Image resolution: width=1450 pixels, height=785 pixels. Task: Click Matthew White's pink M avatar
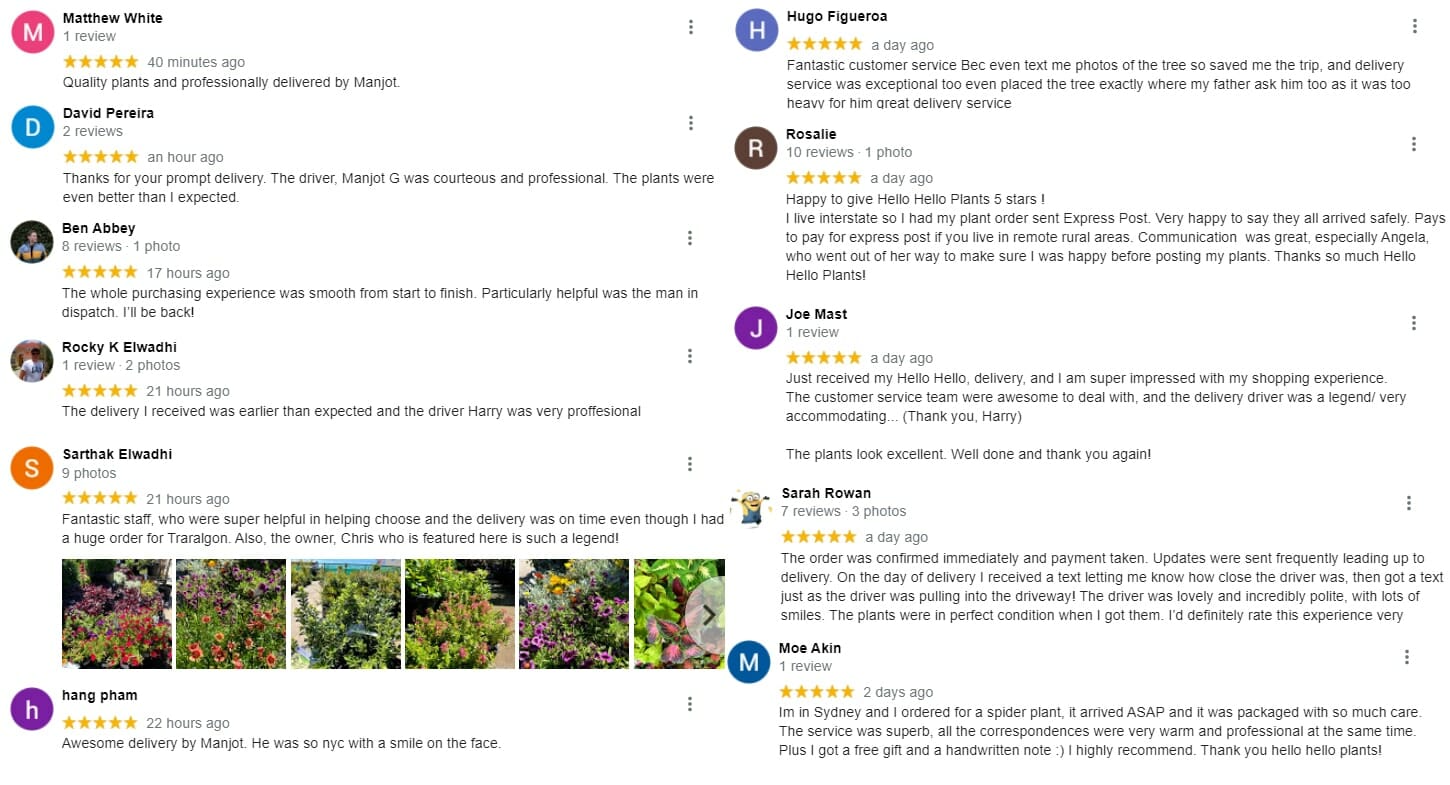point(32,32)
